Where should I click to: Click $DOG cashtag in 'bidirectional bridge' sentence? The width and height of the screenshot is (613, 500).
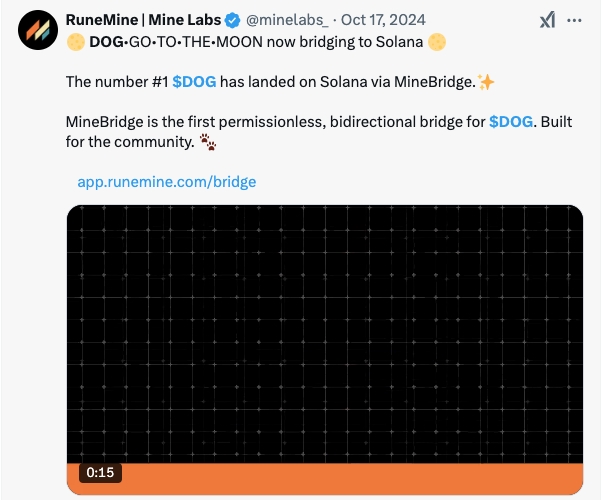tap(511, 121)
